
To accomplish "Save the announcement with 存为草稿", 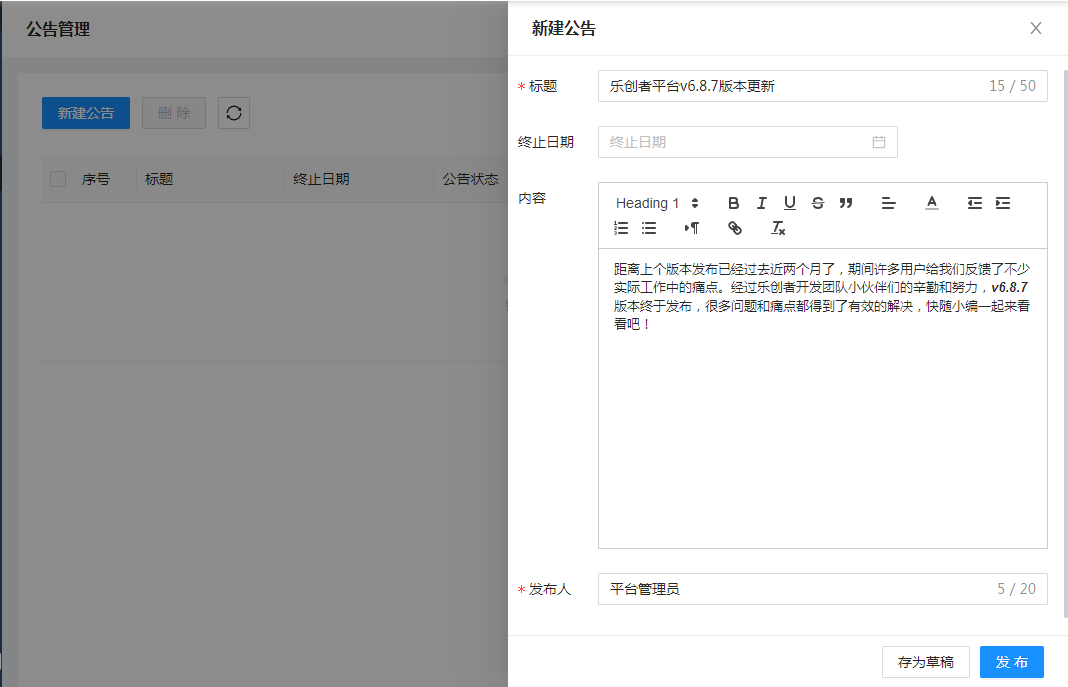I will (x=925, y=662).
